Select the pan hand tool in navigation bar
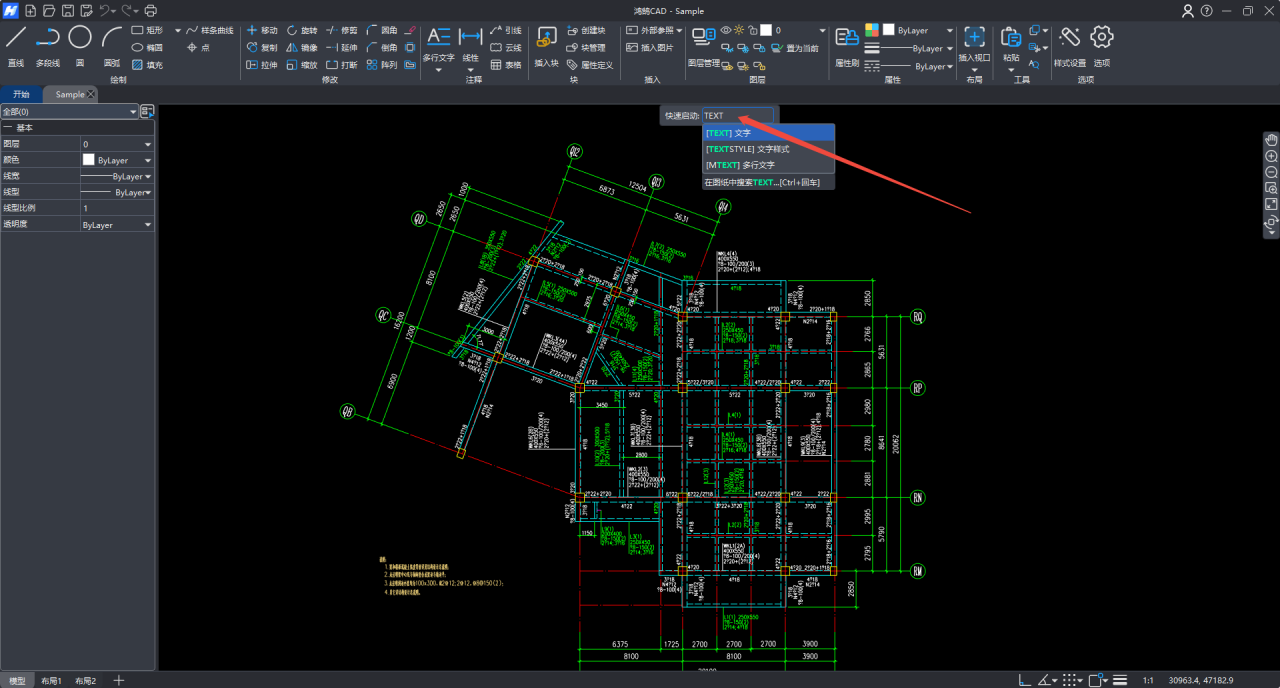The image size is (1280, 688). click(1271, 139)
